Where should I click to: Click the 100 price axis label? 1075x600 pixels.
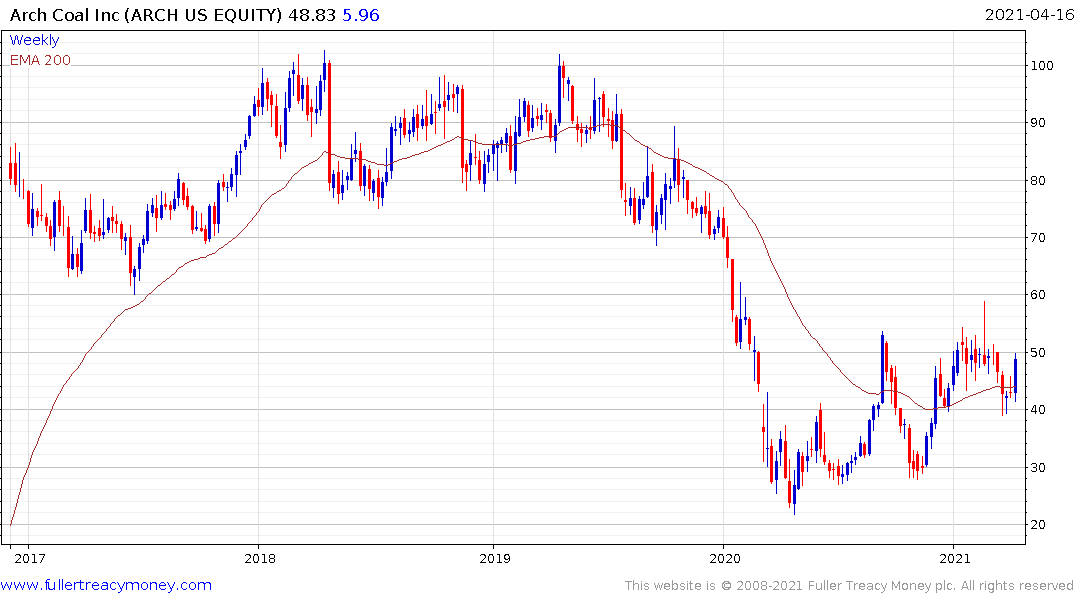click(1042, 66)
